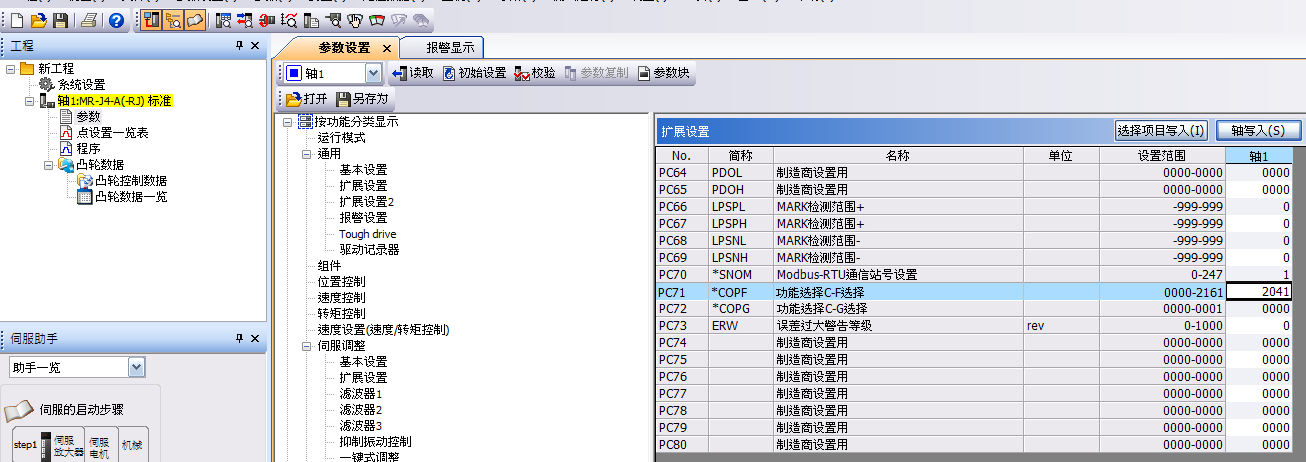Collapse the 凸轮数据 tree node
1306x462 pixels.
pos(49,165)
